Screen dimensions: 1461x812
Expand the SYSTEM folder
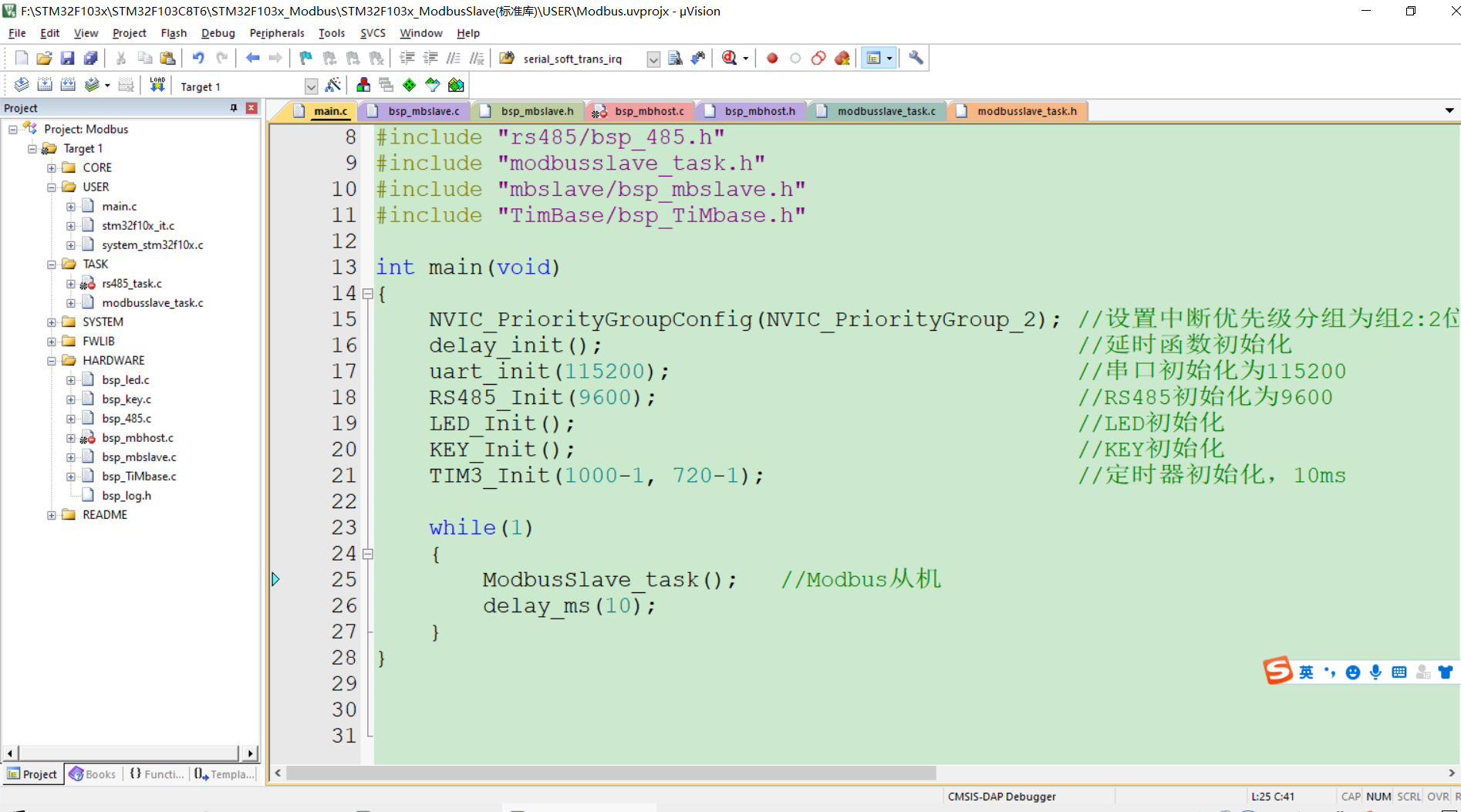point(52,322)
